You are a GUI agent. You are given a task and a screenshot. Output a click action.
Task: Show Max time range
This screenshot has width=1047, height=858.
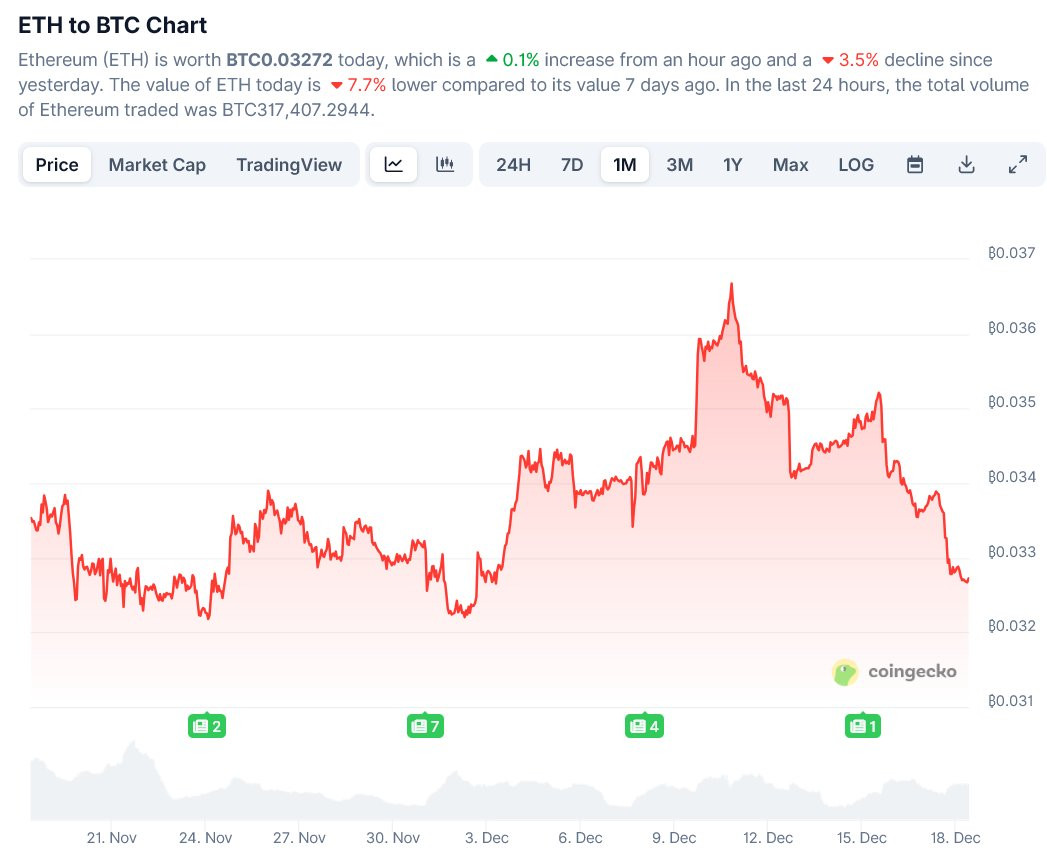[791, 164]
